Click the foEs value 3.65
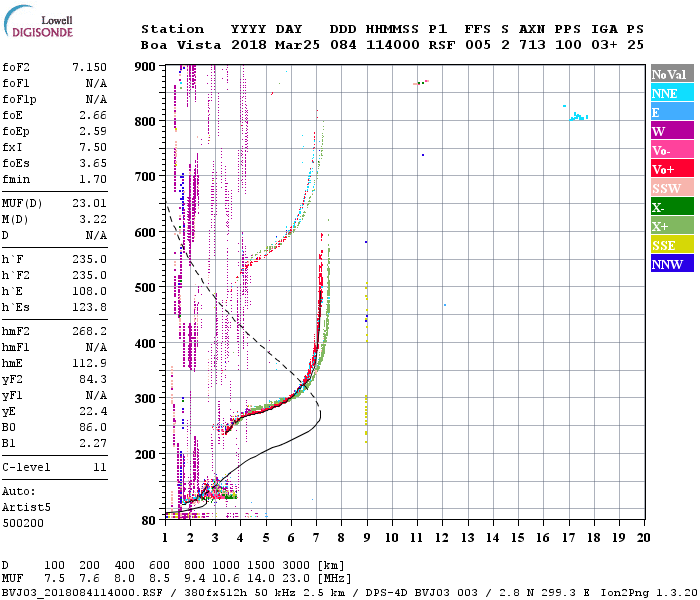This screenshot has width=700, height=600. pyautogui.click(x=93, y=163)
